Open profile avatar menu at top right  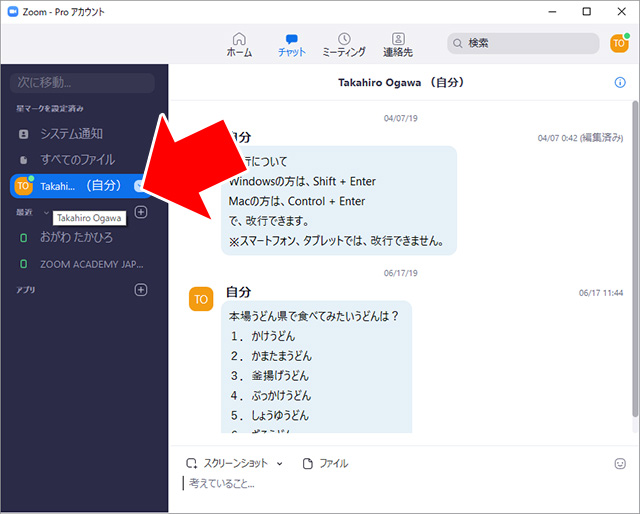coord(618,43)
